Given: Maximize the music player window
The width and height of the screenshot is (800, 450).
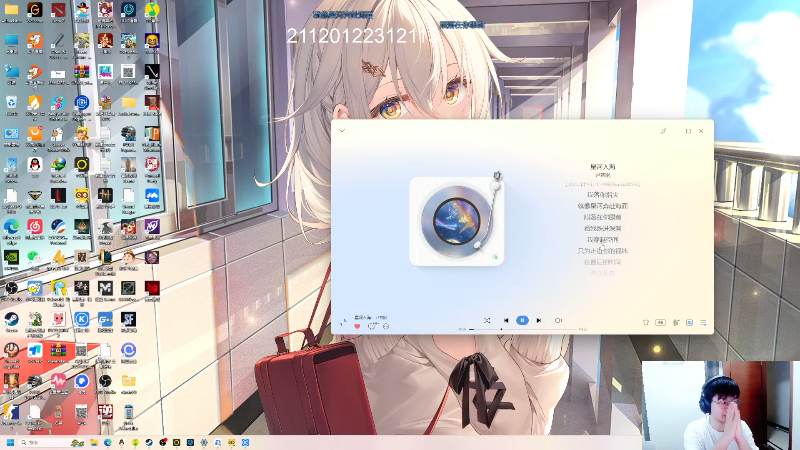Looking at the screenshot, I should pyautogui.click(x=688, y=131).
